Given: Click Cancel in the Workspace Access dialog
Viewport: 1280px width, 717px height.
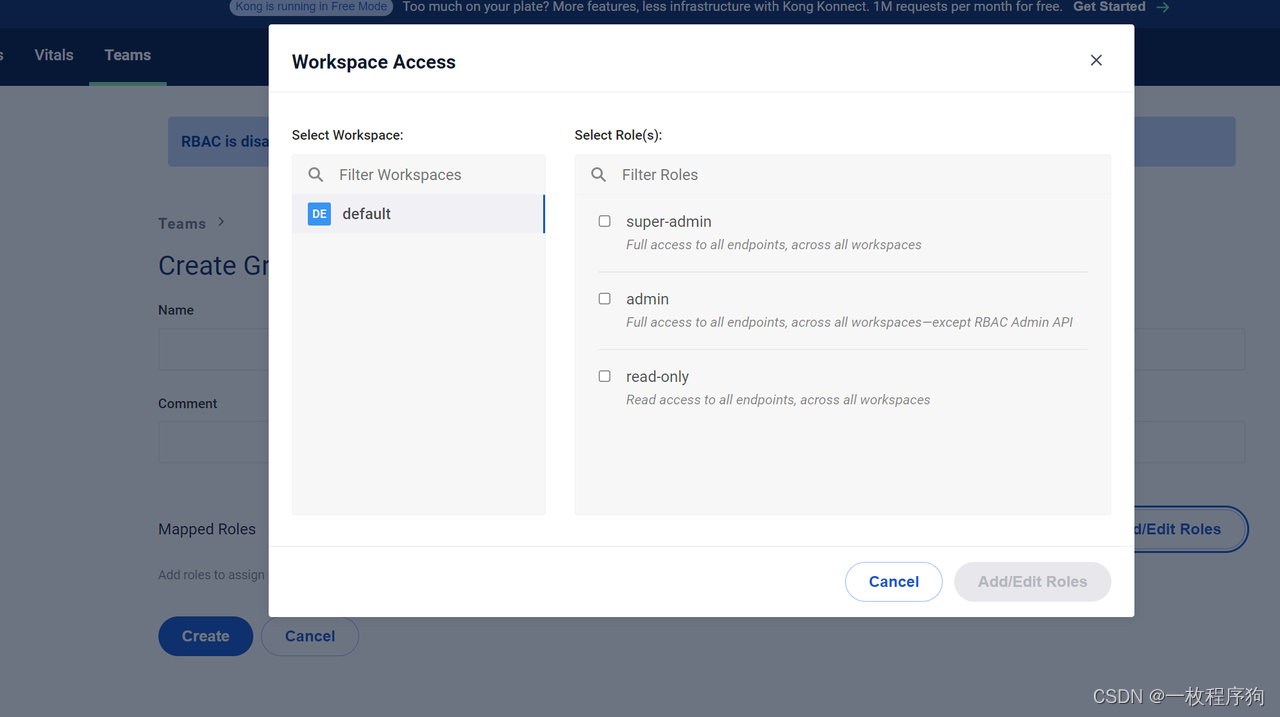Looking at the screenshot, I should pos(894,582).
